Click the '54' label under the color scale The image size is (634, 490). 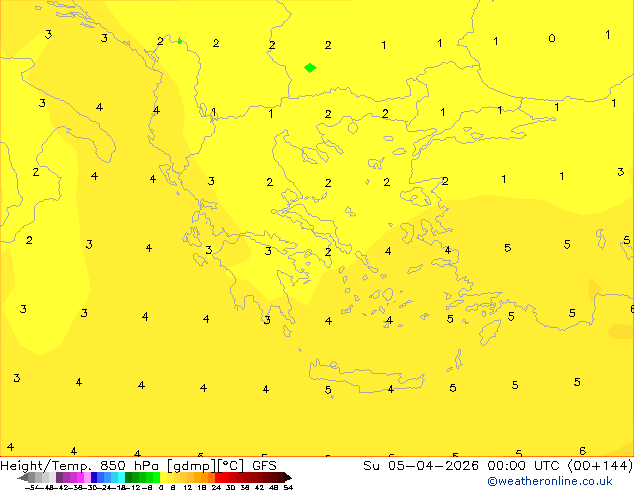288,487
